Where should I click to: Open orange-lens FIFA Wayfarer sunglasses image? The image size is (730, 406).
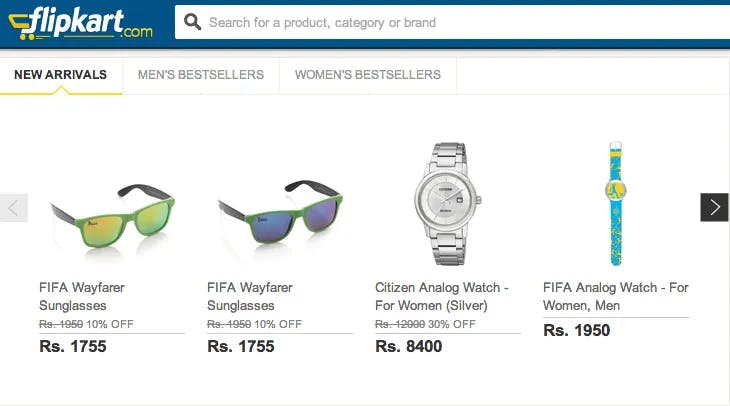pos(113,217)
